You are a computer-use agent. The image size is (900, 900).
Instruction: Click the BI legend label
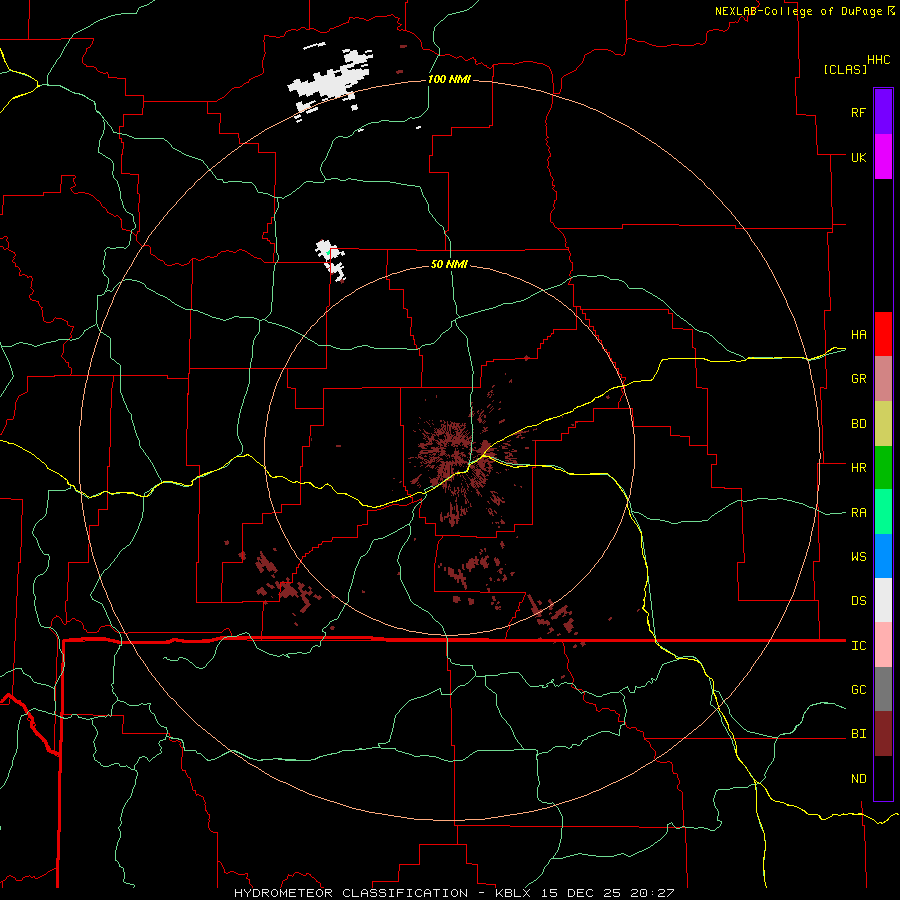click(x=858, y=734)
